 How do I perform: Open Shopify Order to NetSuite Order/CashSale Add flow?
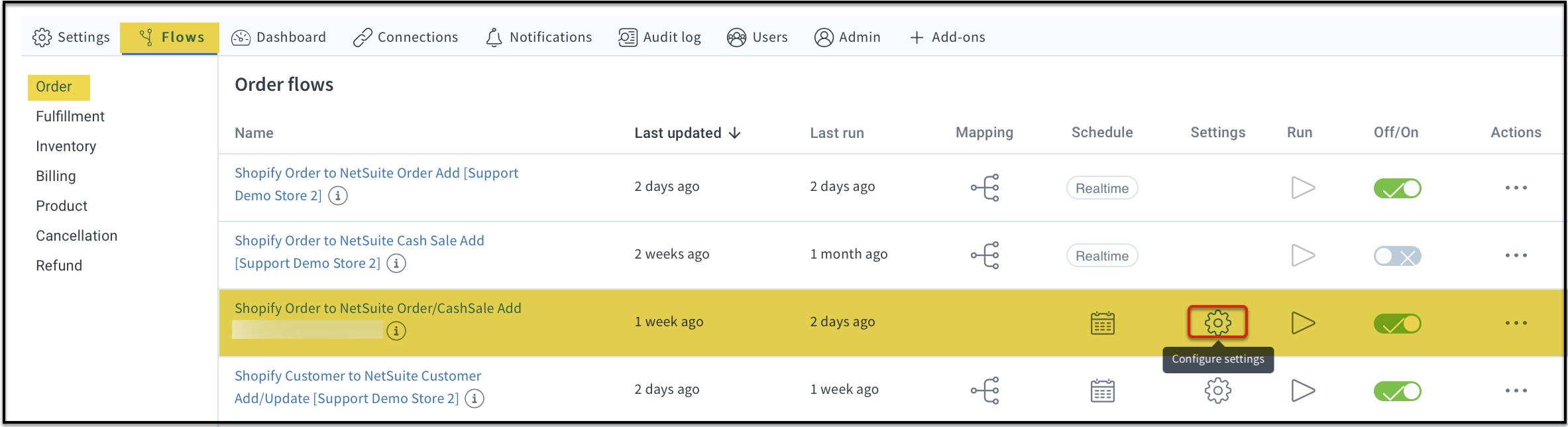(x=378, y=308)
